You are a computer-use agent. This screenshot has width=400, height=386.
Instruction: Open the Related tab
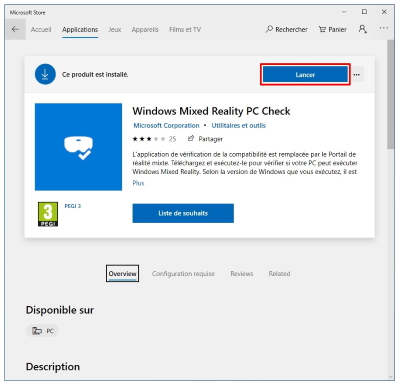tap(279, 274)
